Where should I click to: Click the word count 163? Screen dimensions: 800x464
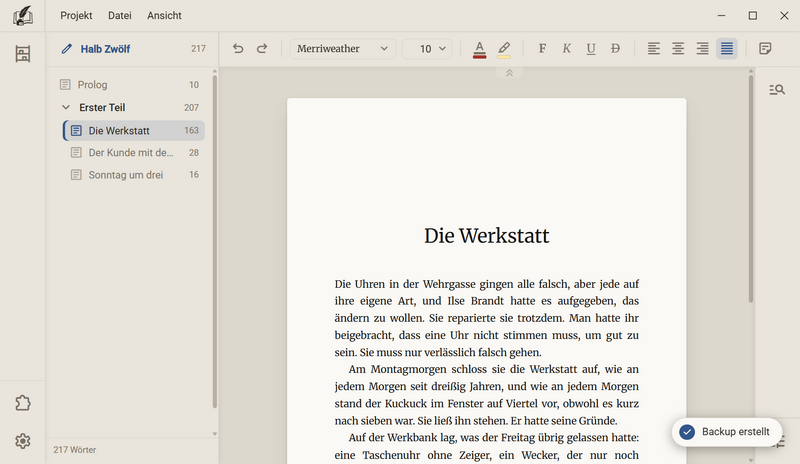click(x=191, y=131)
